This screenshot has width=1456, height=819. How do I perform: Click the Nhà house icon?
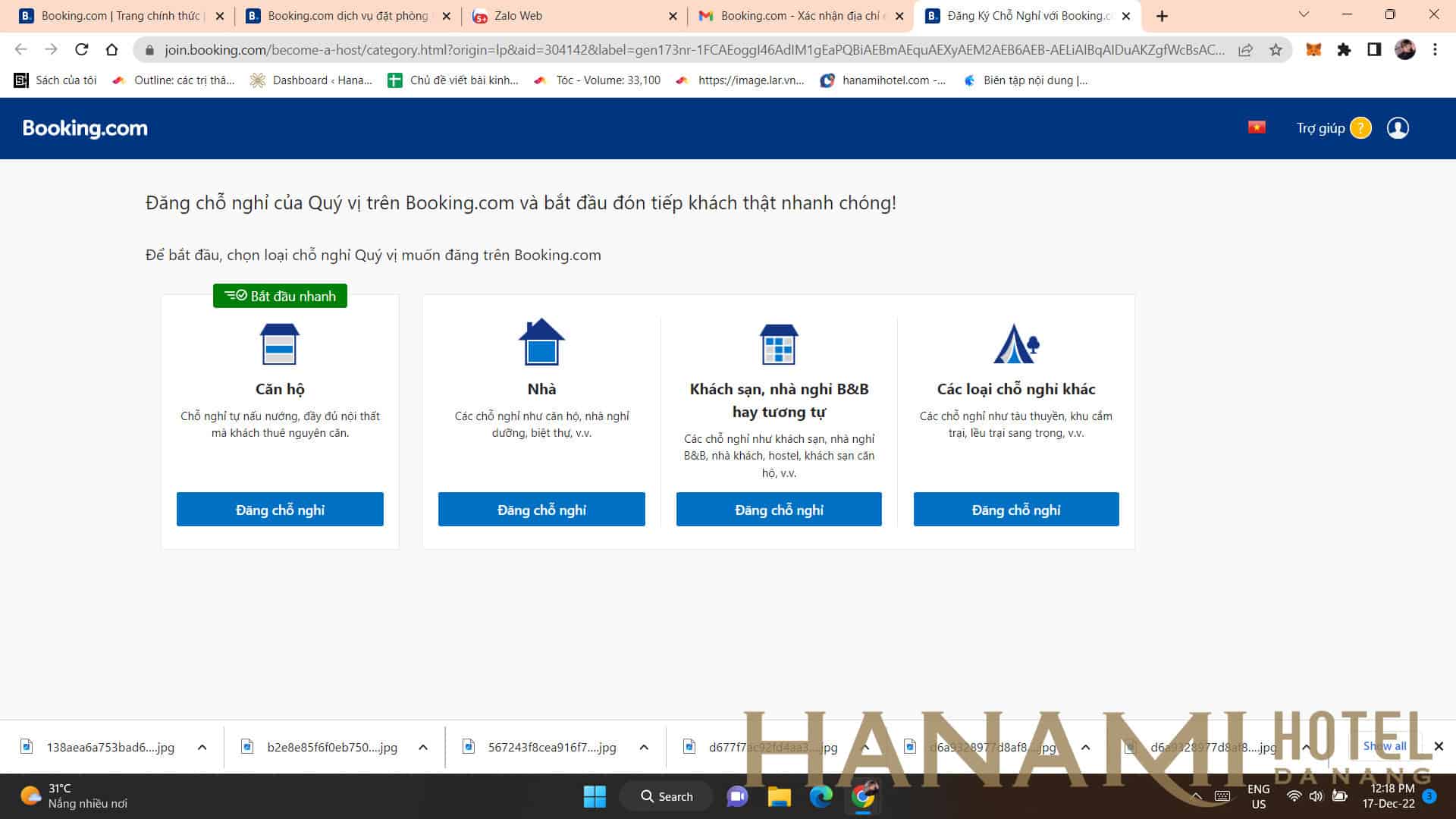click(541, 342)
